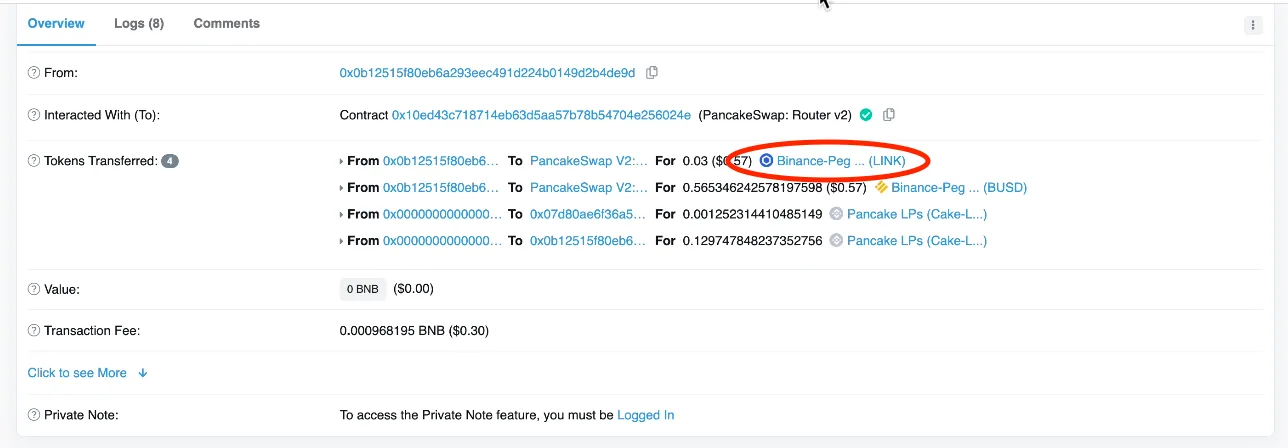Screen dimensions: 1288x448
Task: Open Binance-Peg (BUSD) token link
Action: (959, 188)
